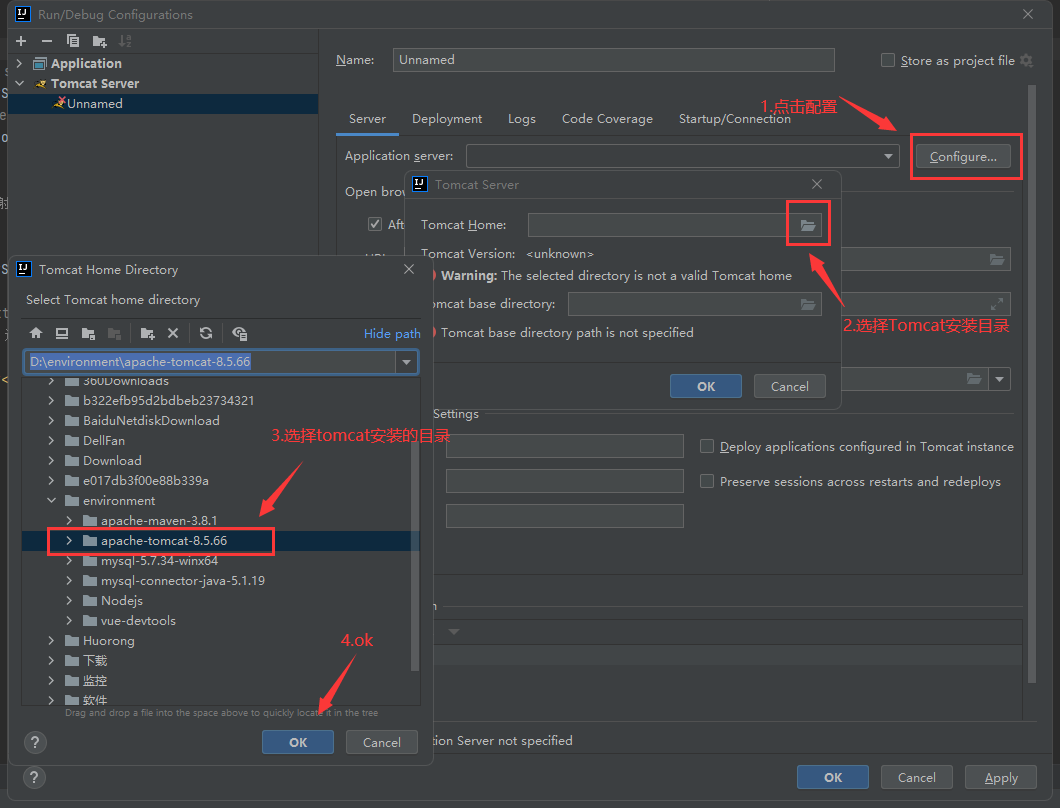
Task: Help question mark in Run/Debug Configurations window
Action: point(34,778)
